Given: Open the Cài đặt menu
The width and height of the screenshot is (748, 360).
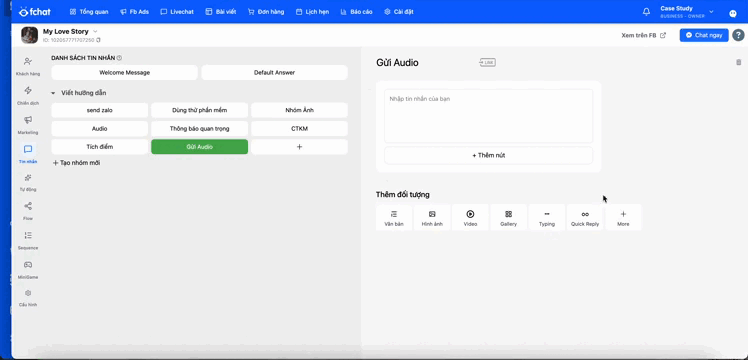Looking at the screenshot, I should [x=399, y=12].
